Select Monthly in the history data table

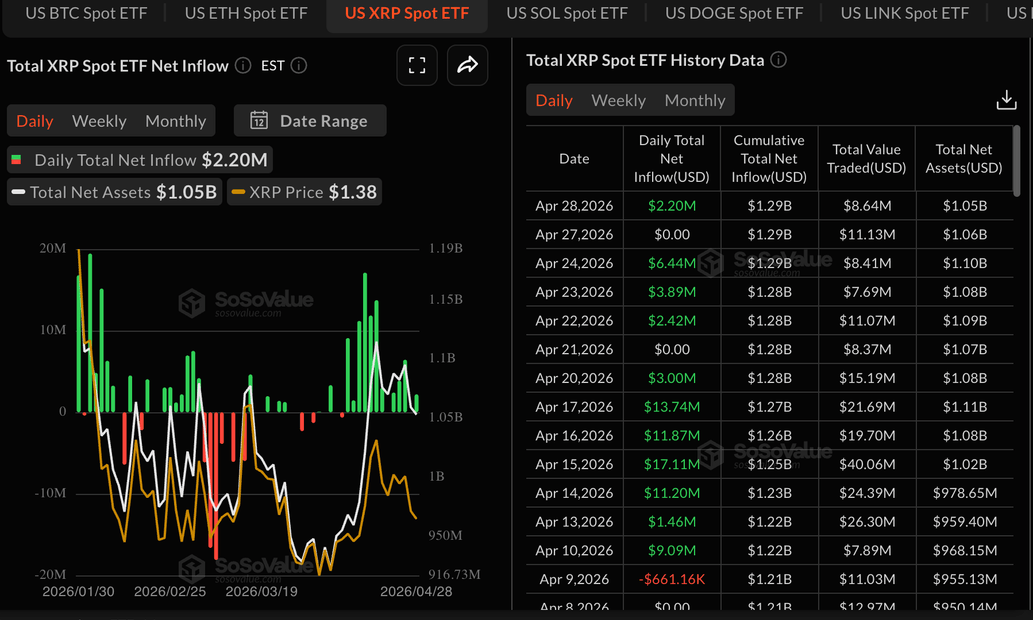click(x=694, y=100)
